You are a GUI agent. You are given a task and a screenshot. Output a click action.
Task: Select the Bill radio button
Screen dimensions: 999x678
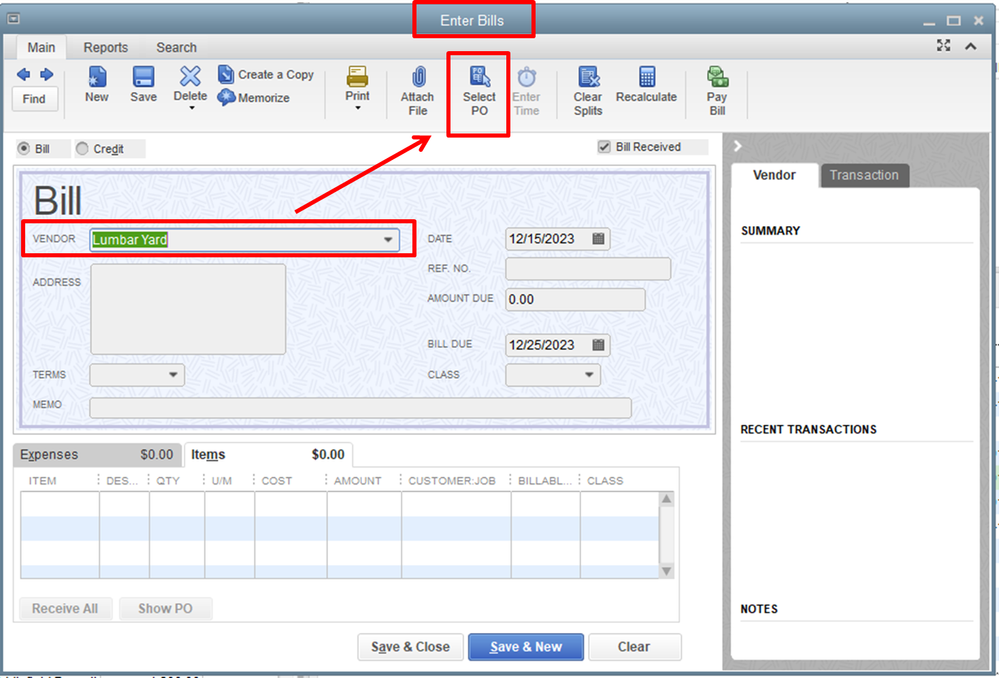coord(24,148)
